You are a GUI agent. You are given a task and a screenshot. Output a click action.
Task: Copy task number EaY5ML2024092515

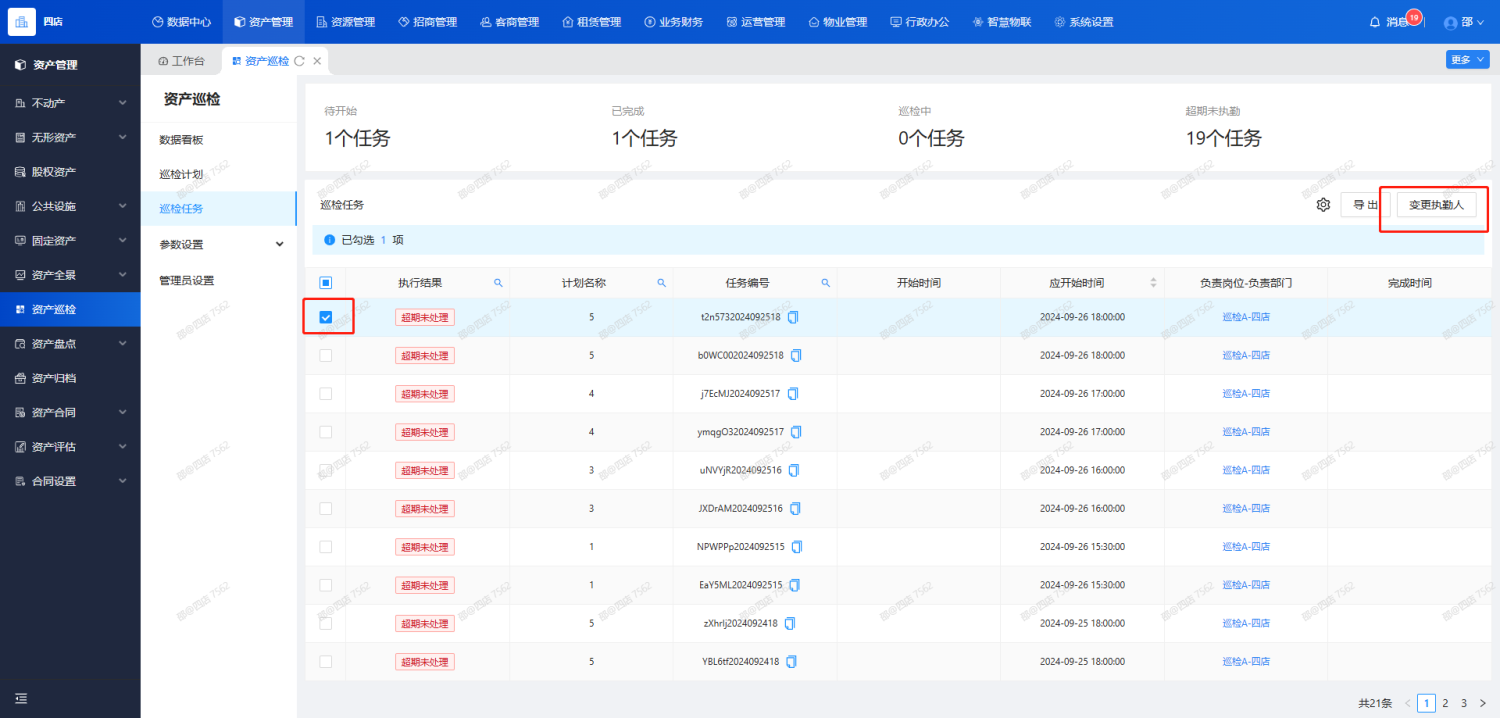coord(795,585)
